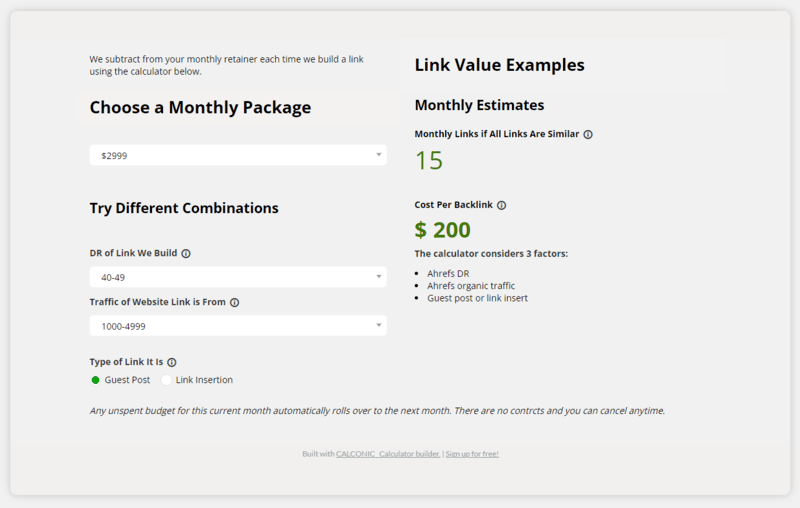Click the Ahrefs DR bullet item
Screen dimensions: 800x508
point(448,274)
